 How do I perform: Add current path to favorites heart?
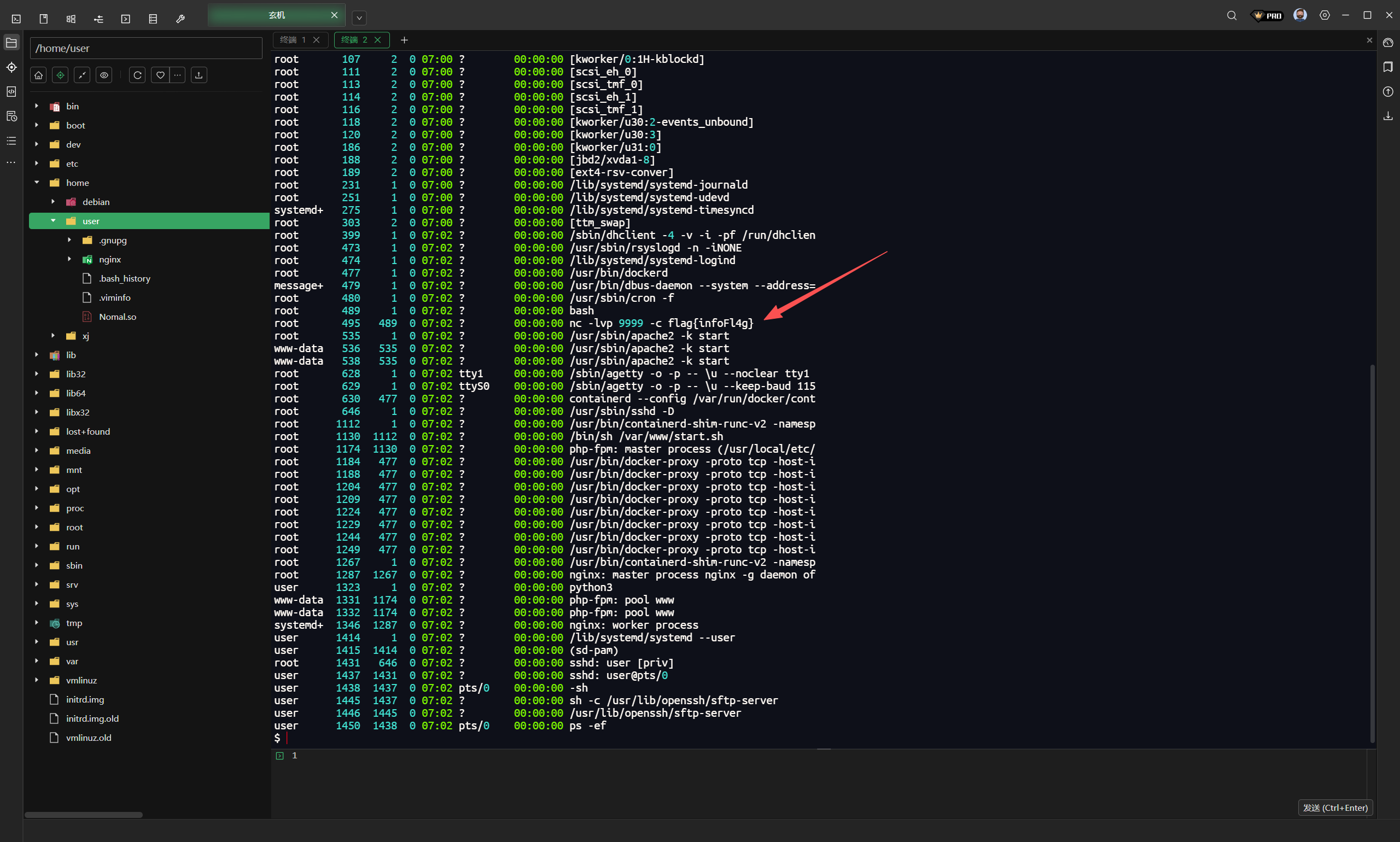[161, 75]
